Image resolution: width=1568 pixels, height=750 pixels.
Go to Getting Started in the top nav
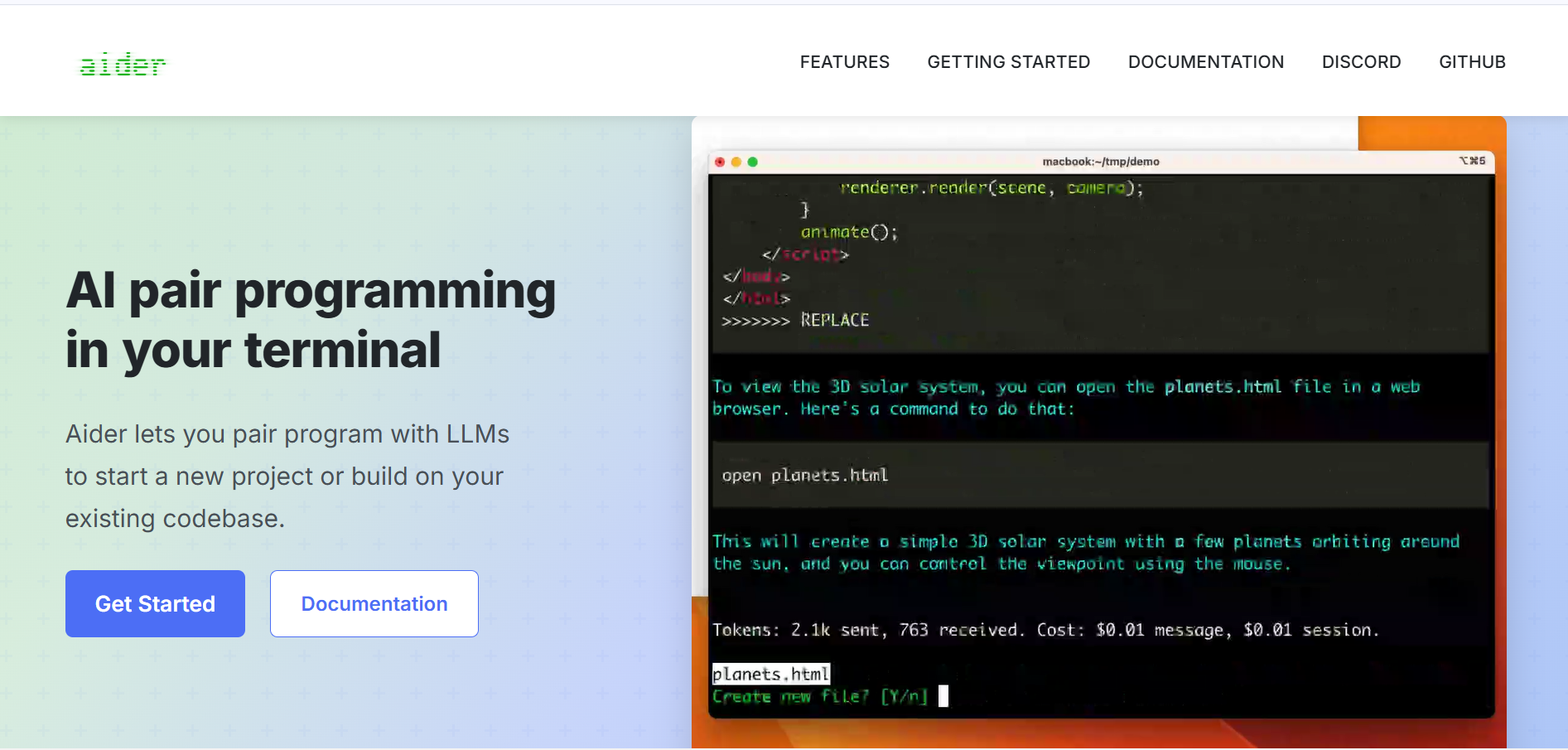point(1009,62)
